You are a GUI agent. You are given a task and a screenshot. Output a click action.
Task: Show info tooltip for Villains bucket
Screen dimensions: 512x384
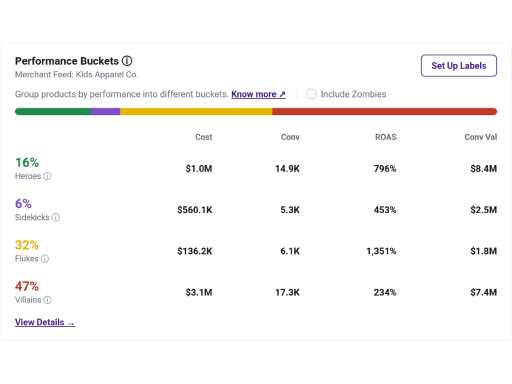click(48, 300)
